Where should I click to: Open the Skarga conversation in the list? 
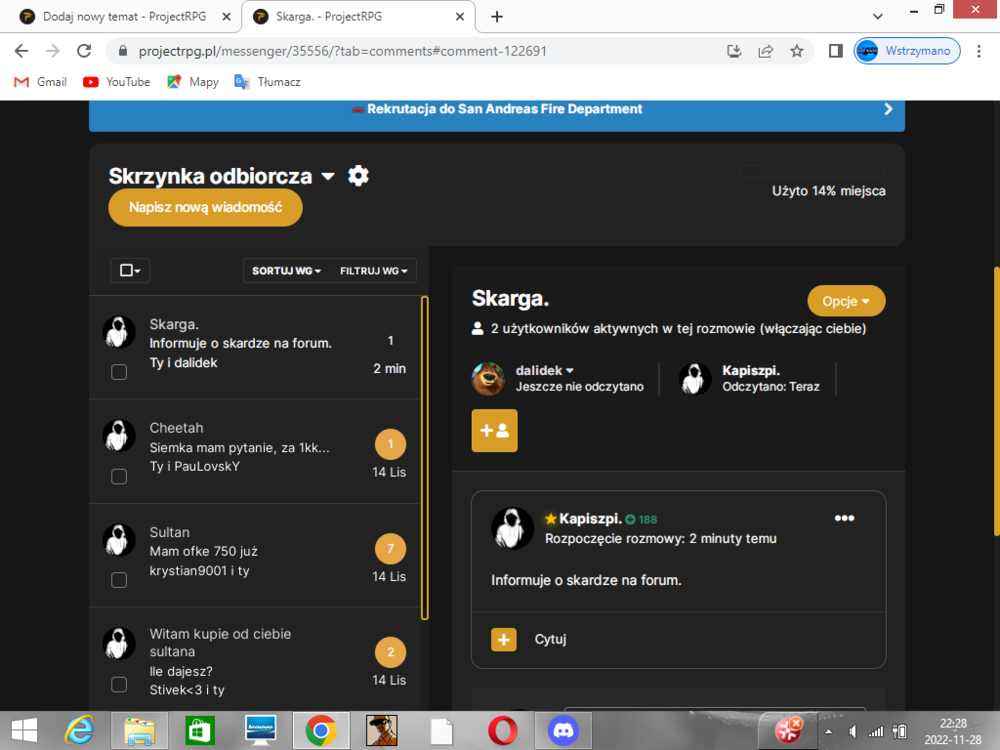tap(255, 348)
